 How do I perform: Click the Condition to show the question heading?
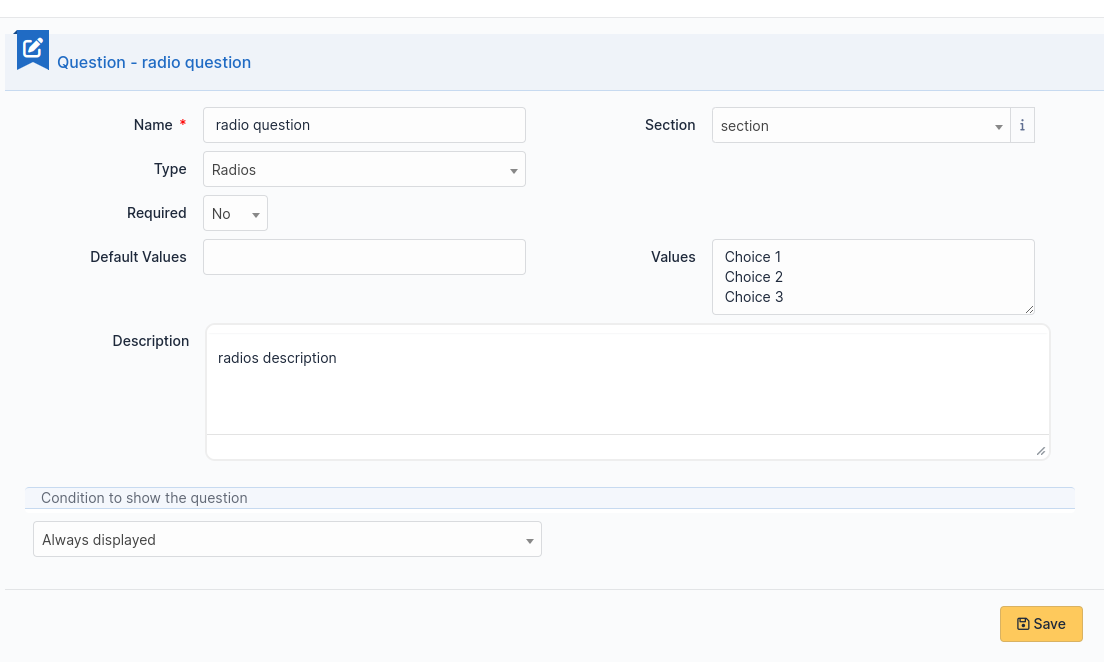tap(144, 498)
